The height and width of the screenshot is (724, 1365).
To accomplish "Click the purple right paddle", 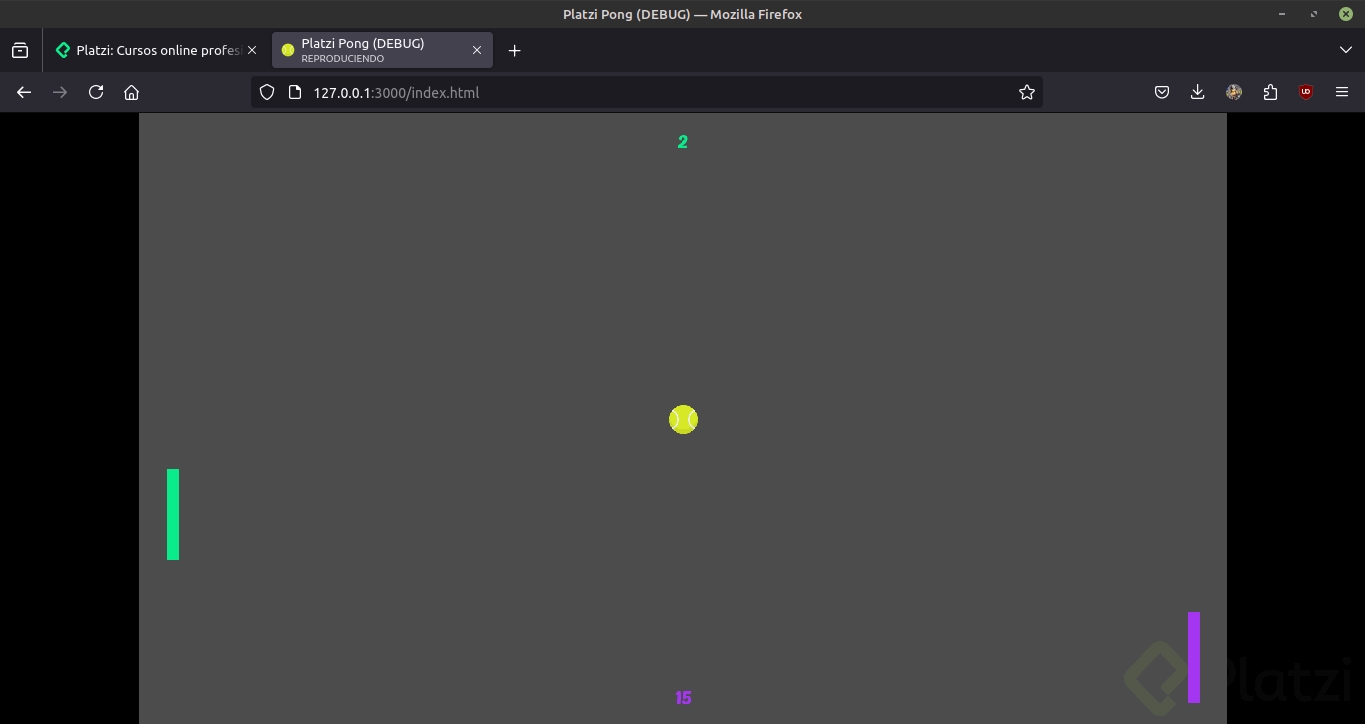I will pos(1194,657).
